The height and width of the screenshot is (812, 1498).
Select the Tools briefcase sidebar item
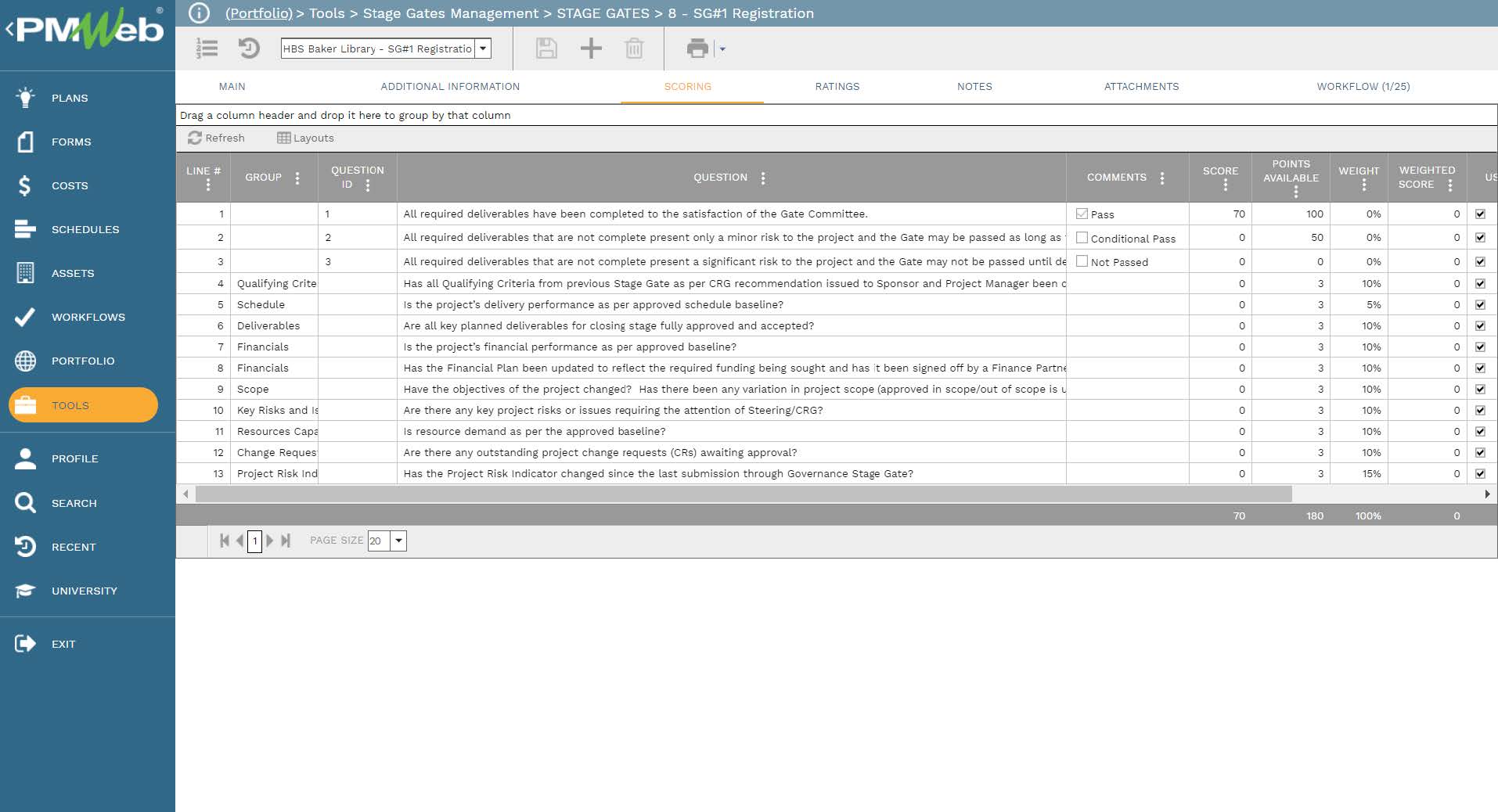point(83,405)
